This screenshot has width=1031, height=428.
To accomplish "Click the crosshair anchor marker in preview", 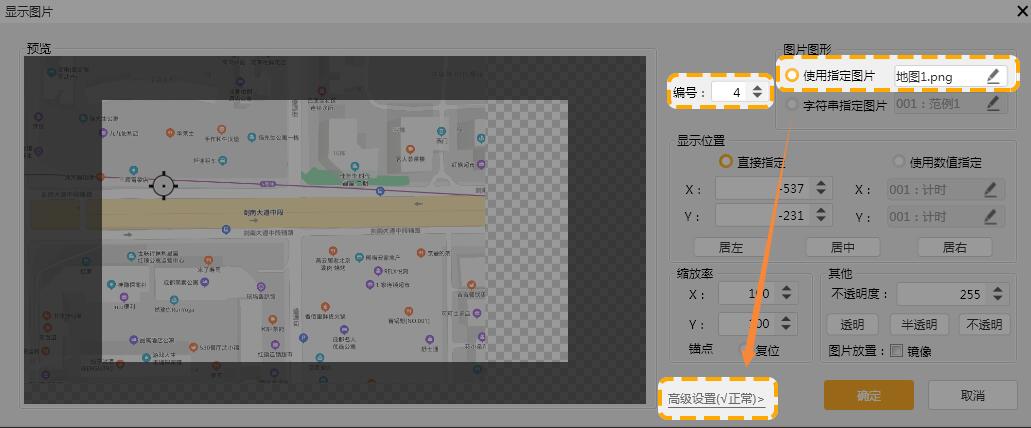I will click(163, 185).
